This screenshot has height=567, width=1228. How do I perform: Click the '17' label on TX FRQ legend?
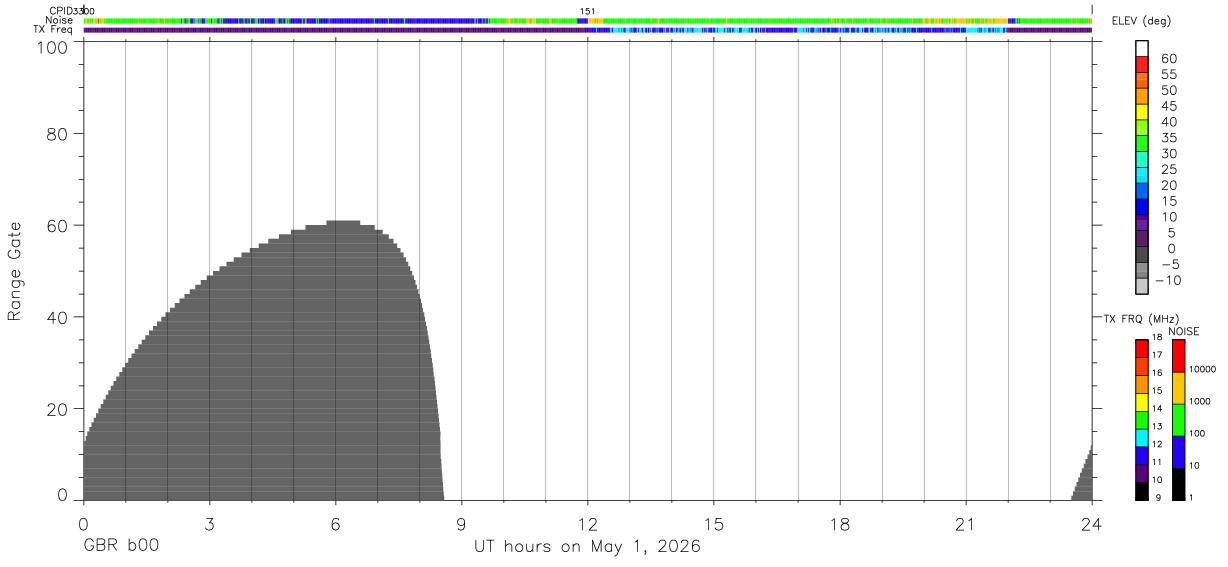click(1157, 355)
